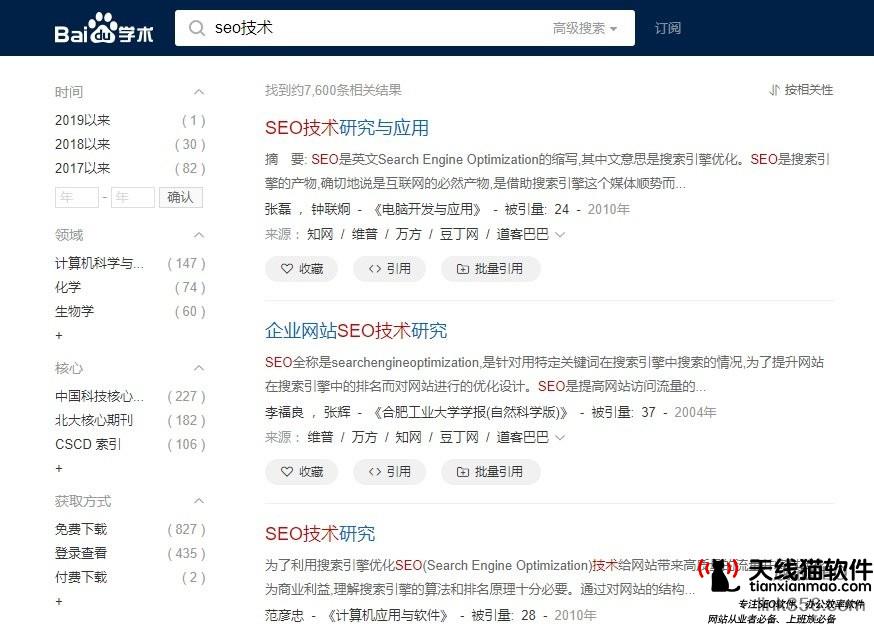
Task: Click 引用 button for SEO技术研究与应用
Action: [x=390, y=269]
